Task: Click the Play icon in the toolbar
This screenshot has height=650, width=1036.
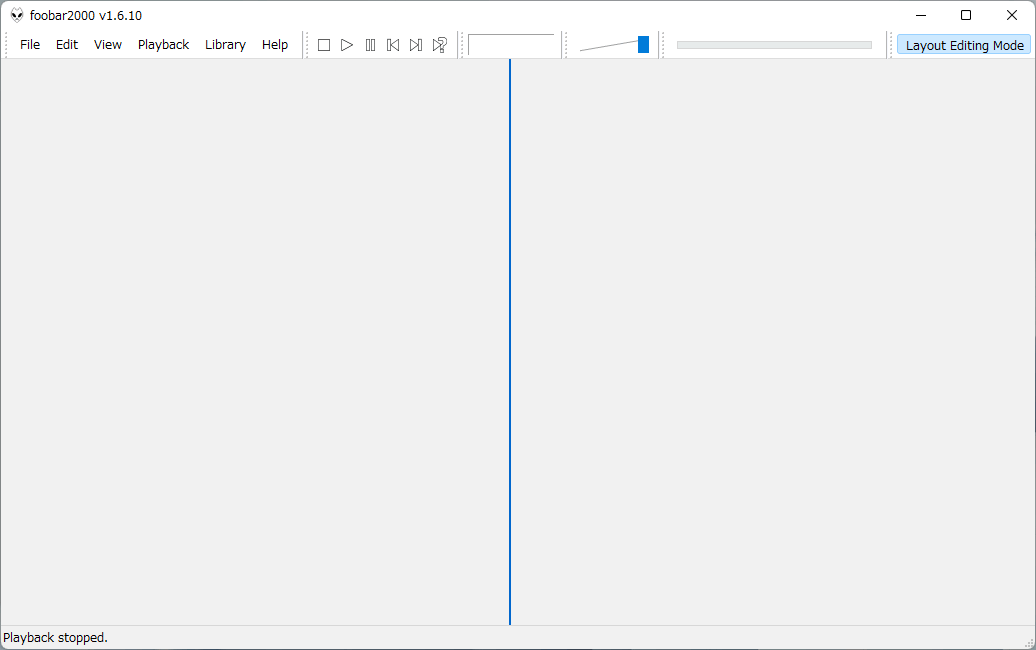Action: (x=347, y=44)
